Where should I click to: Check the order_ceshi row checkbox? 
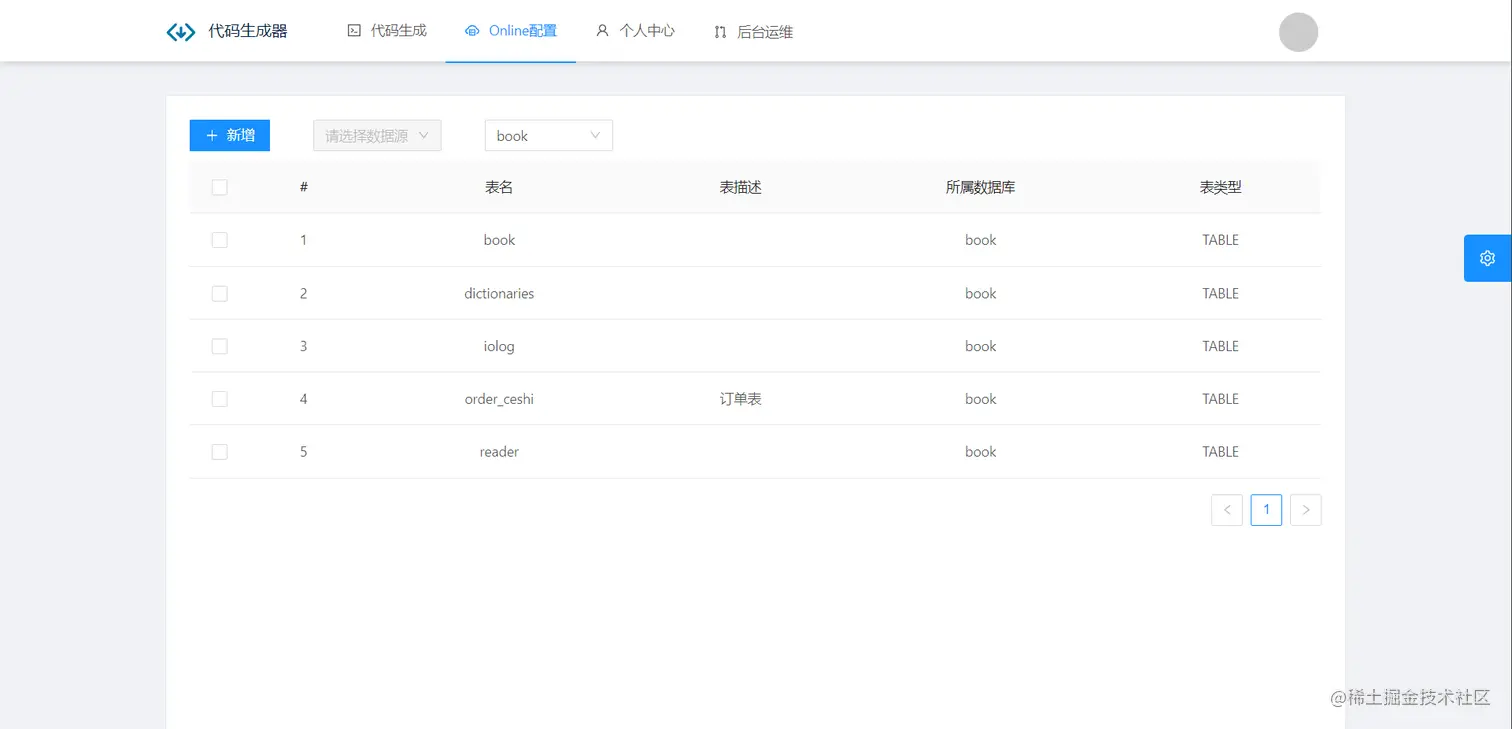tap(220, 399)
